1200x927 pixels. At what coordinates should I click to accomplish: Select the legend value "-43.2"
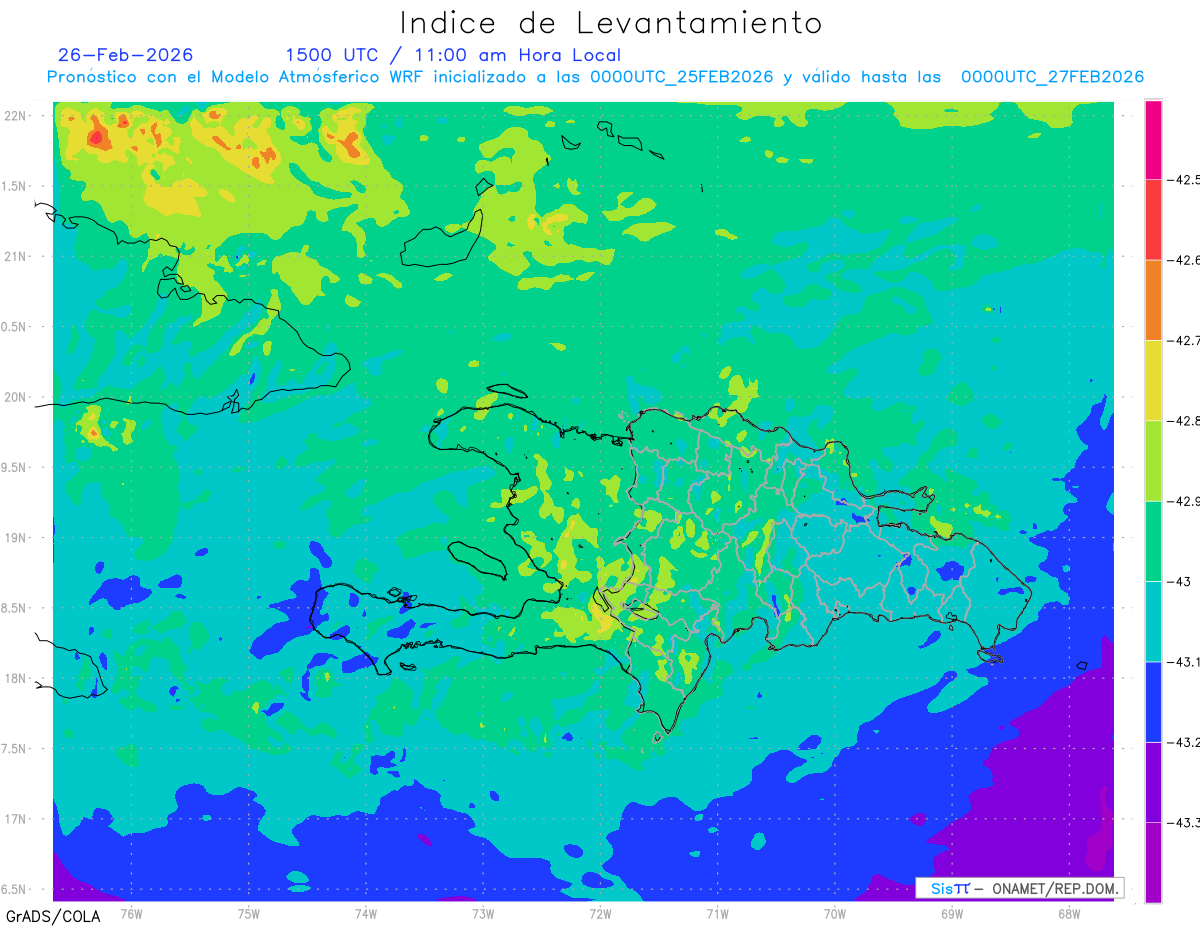1184,742
